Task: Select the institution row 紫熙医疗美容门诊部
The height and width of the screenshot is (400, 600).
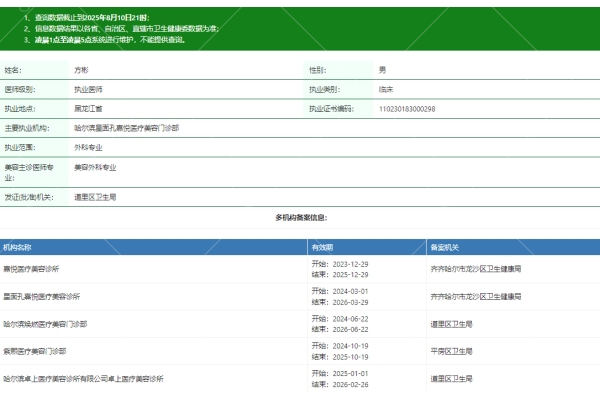Action: pos(34,351)
